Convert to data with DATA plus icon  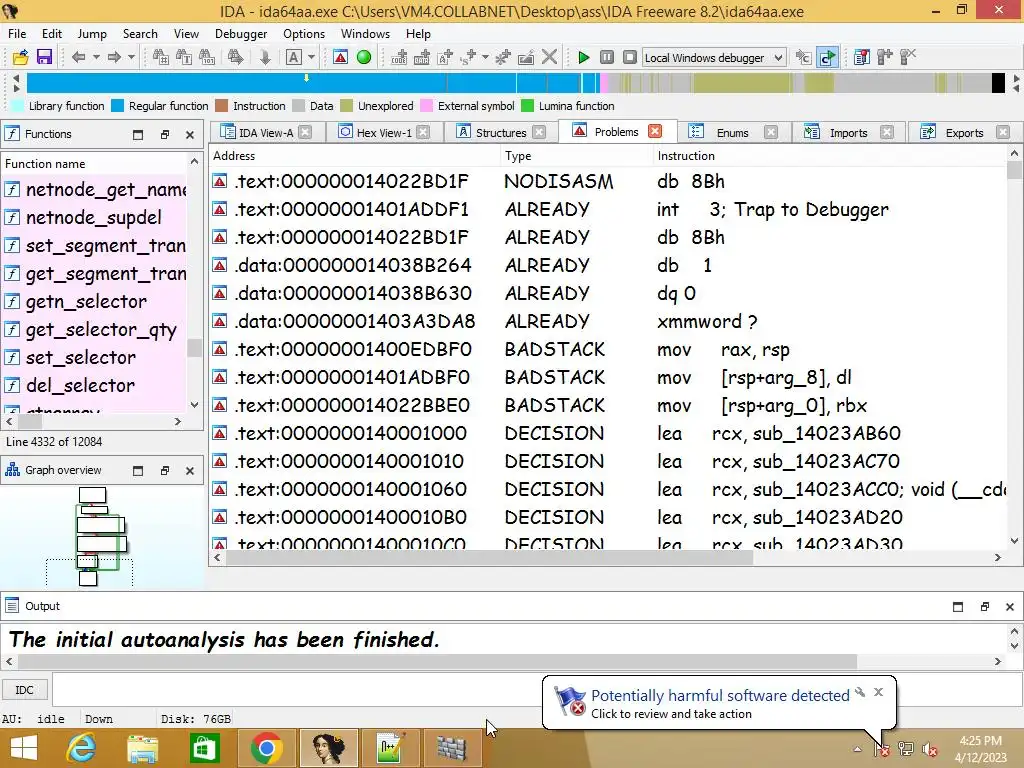pyautogui.click(x=422, y=57)
